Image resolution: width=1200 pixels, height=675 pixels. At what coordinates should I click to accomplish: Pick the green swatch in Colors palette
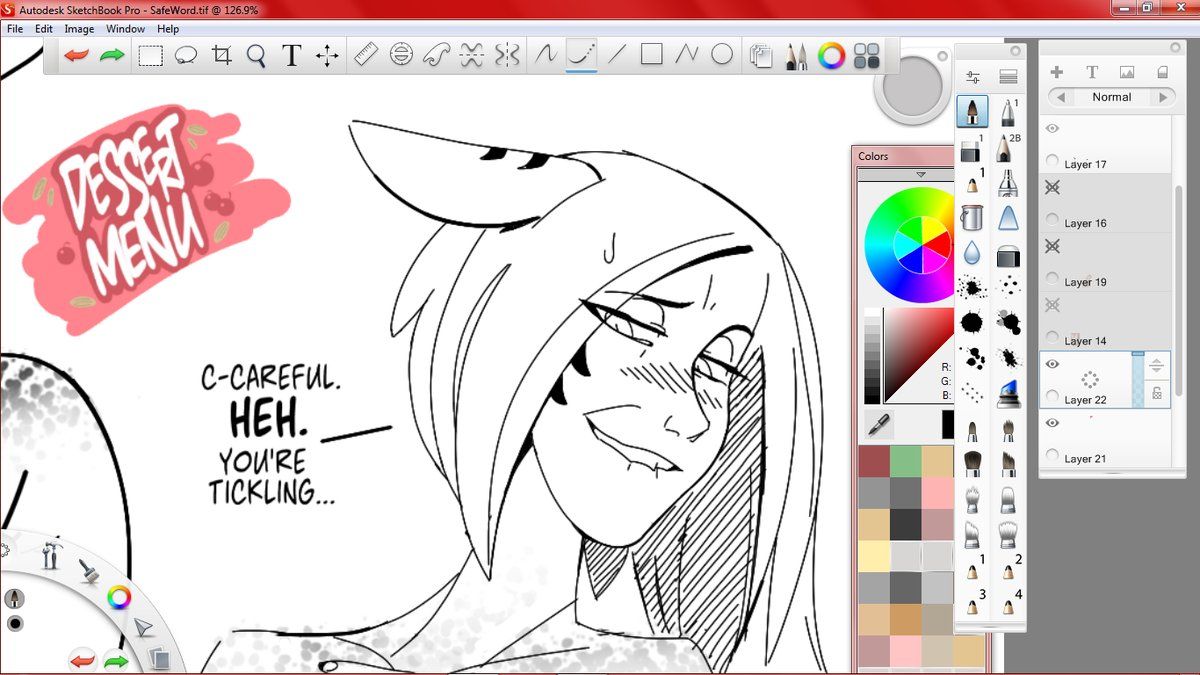tap(905, 460)
